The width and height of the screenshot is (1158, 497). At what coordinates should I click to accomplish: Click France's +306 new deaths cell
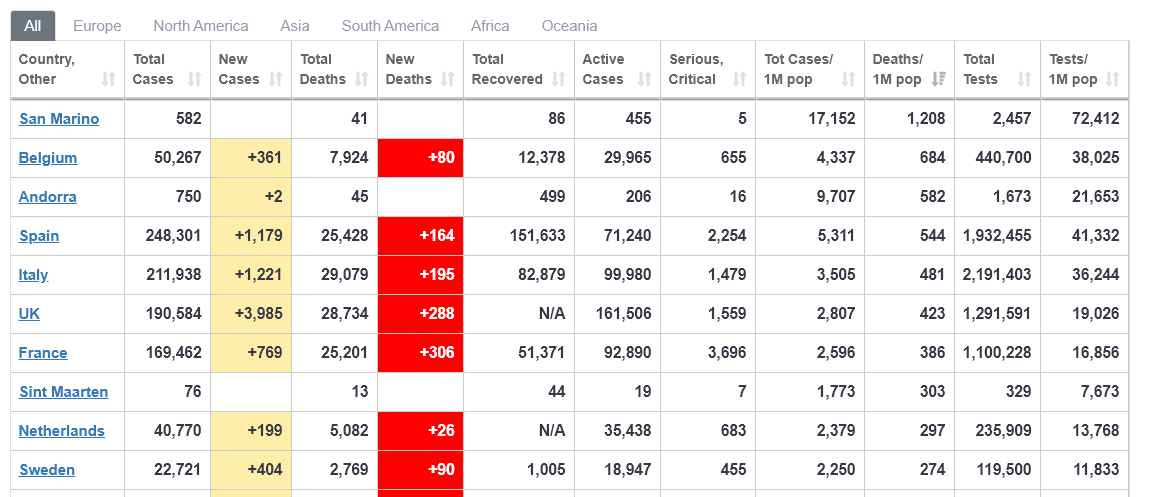[420, 353]
